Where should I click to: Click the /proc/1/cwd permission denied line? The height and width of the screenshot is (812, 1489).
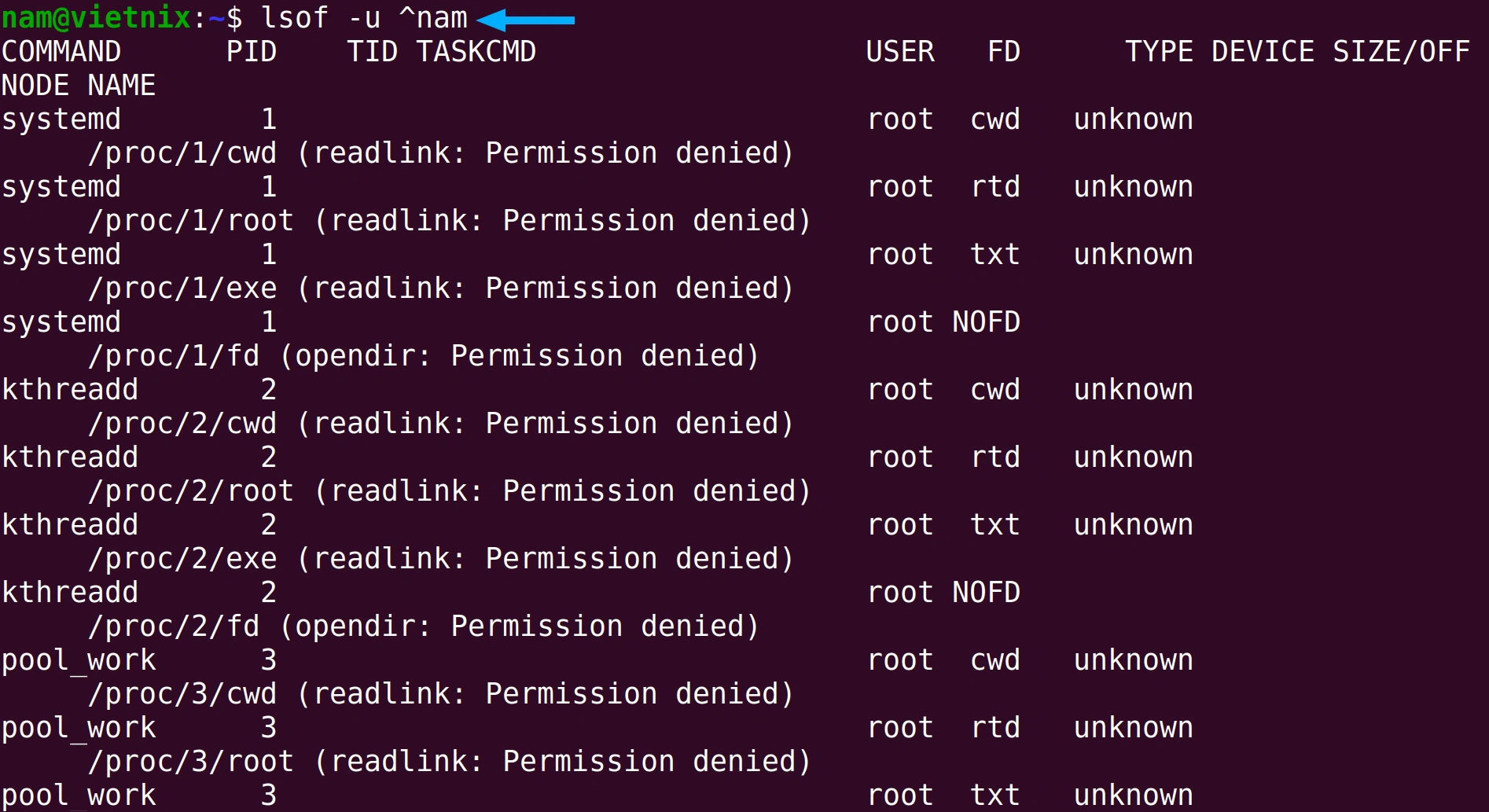click(441, 153)
